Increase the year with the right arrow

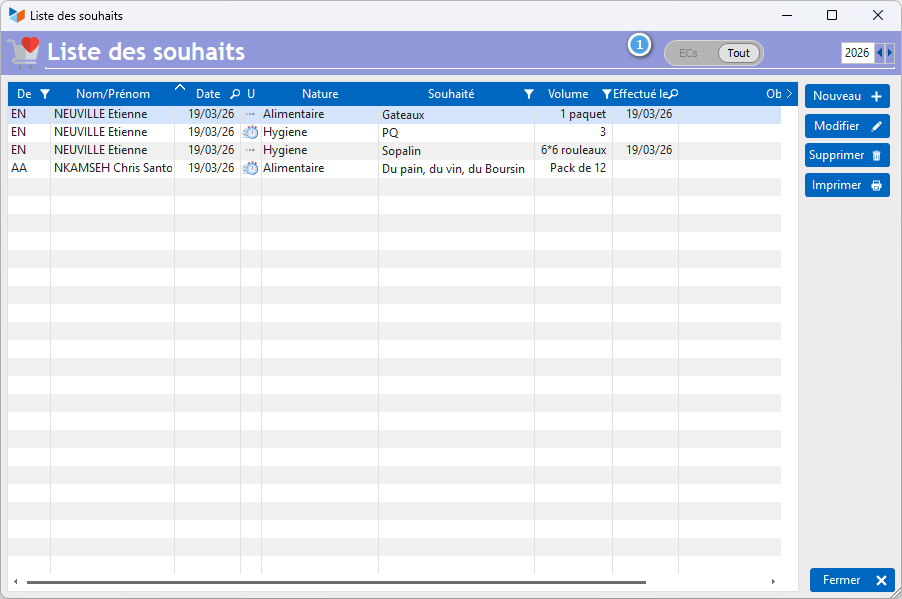coord(890,53)
